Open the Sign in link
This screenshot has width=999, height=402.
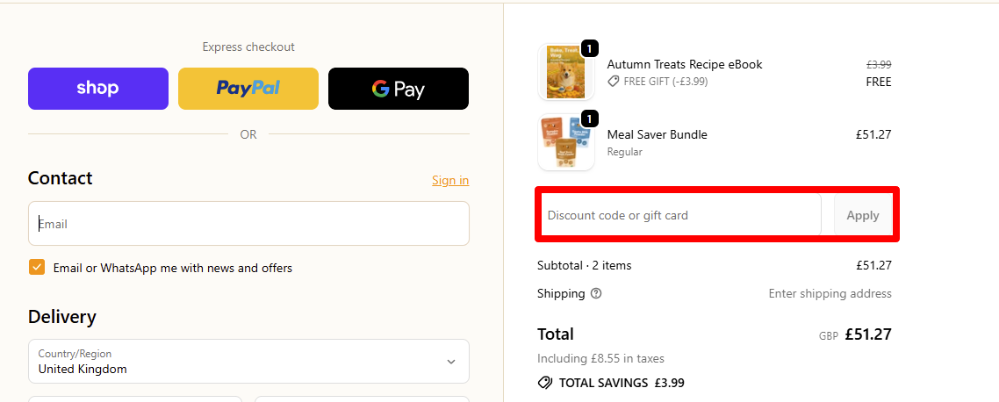pos(450,180)
